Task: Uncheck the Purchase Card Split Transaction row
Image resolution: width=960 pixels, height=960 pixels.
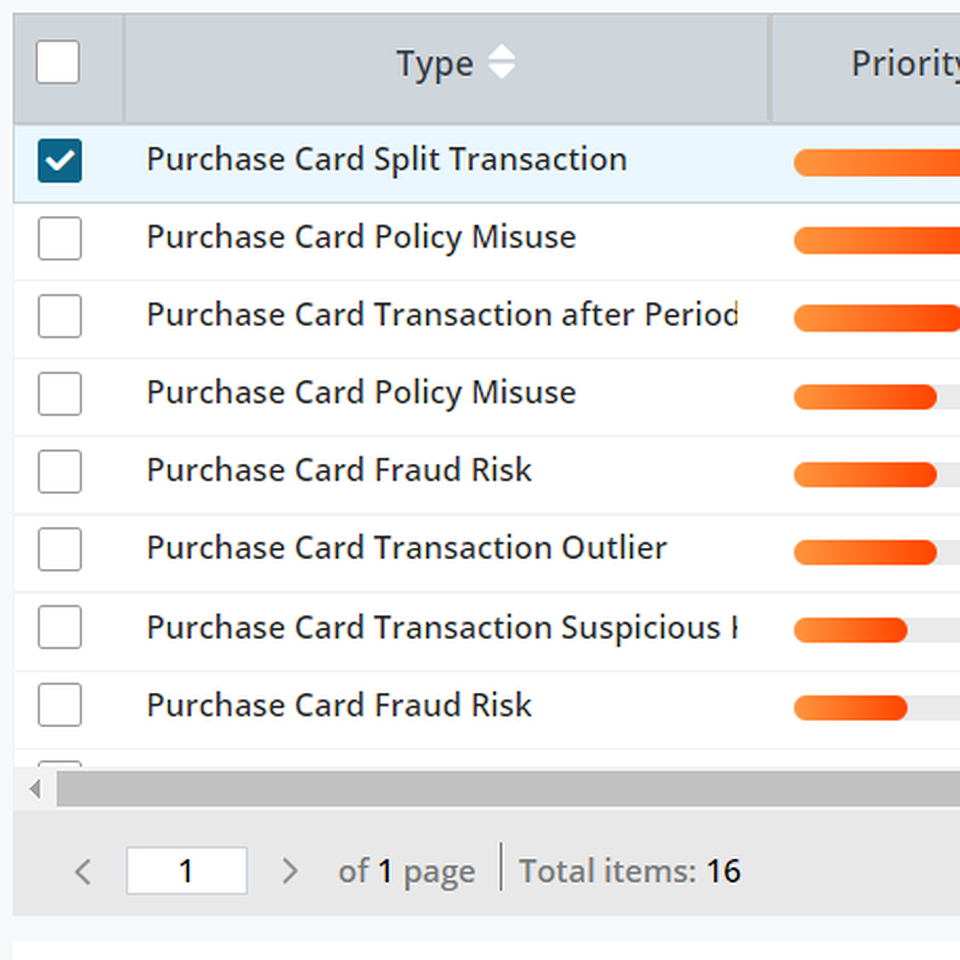Action: click(x=59, y=161)
